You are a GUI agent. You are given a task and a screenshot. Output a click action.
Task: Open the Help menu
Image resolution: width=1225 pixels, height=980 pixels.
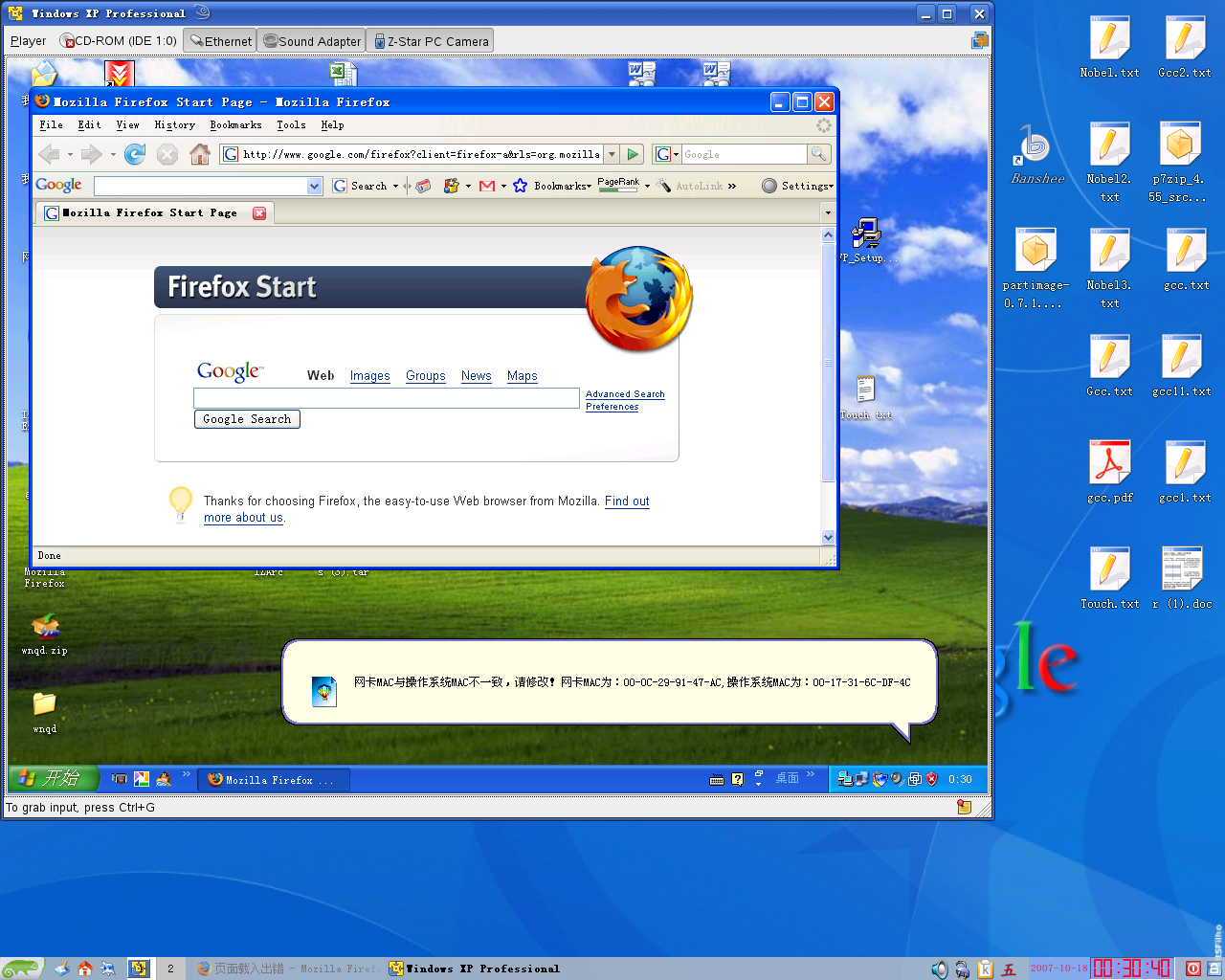(332, 125)
